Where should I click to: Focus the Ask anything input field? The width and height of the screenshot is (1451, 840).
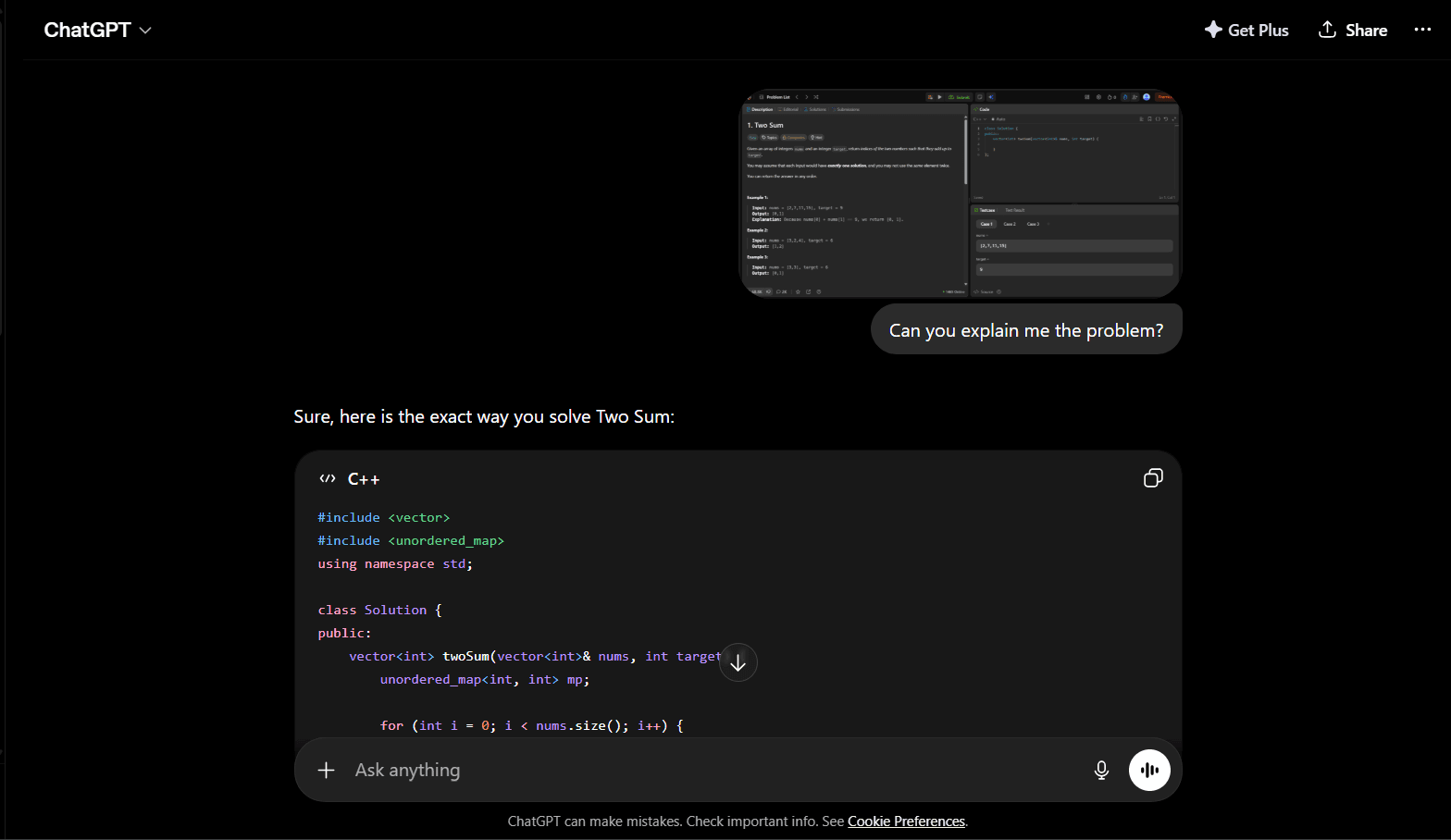coord(713,770)
